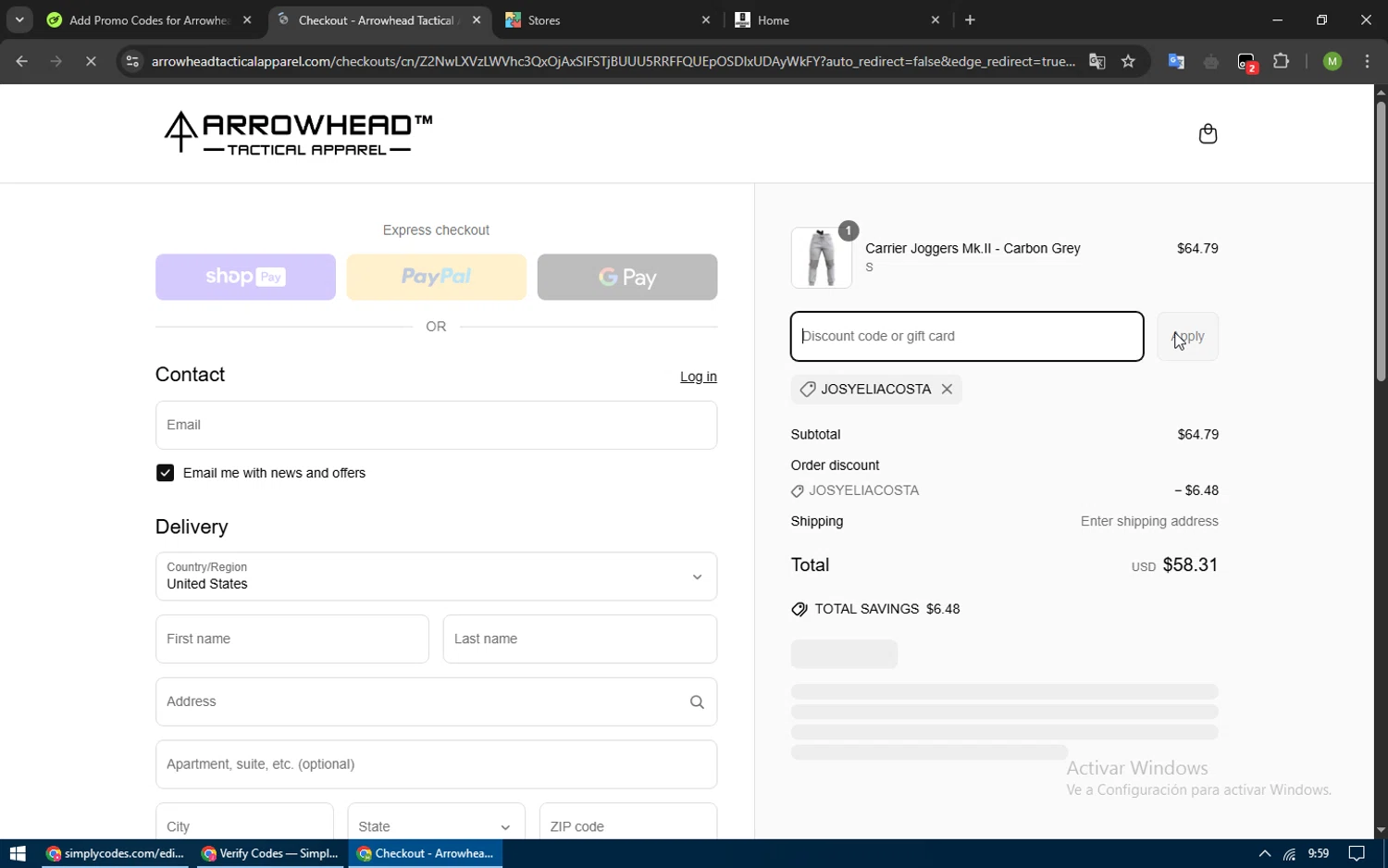
Task: Click the Apartment, suite field
Action: (x=436, y=764)
